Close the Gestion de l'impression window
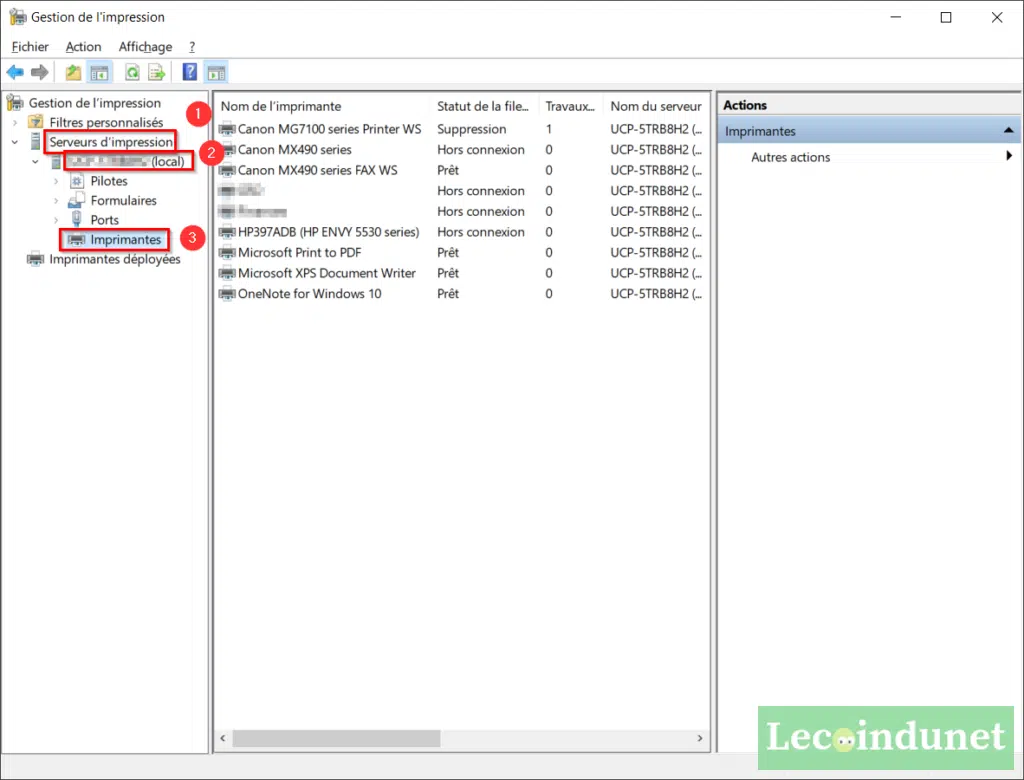The width and height of the screenshot is (1024, 780). (997, 17)
